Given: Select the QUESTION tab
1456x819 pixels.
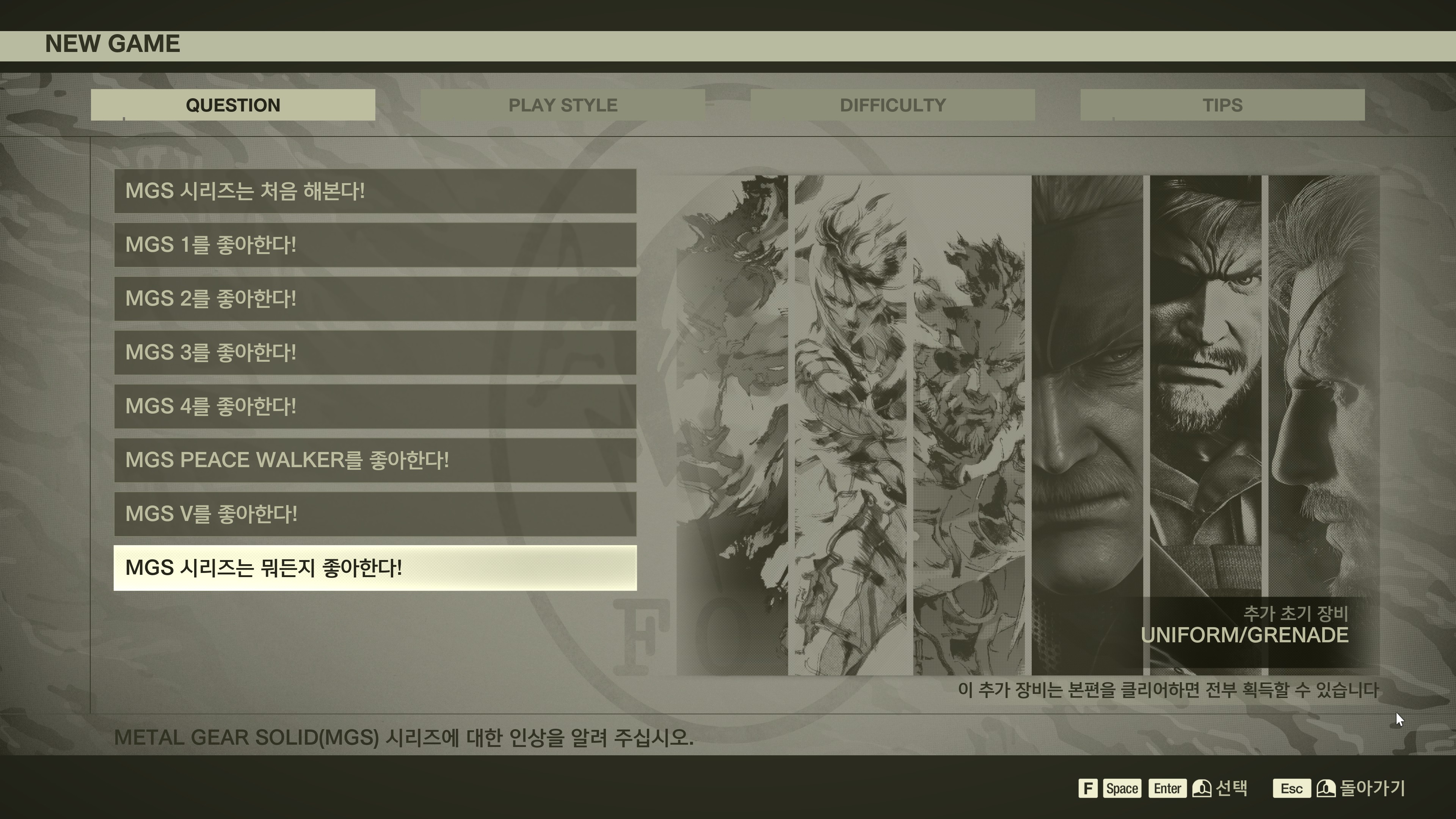Looking at the screenshot, I should 233,105.
